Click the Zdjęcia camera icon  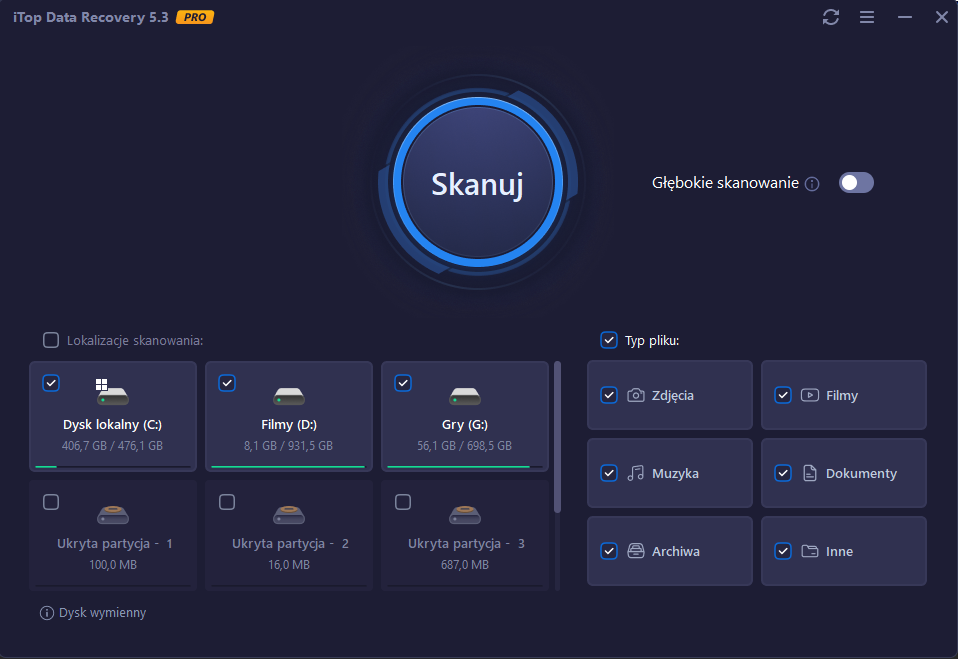pos(635,395)
